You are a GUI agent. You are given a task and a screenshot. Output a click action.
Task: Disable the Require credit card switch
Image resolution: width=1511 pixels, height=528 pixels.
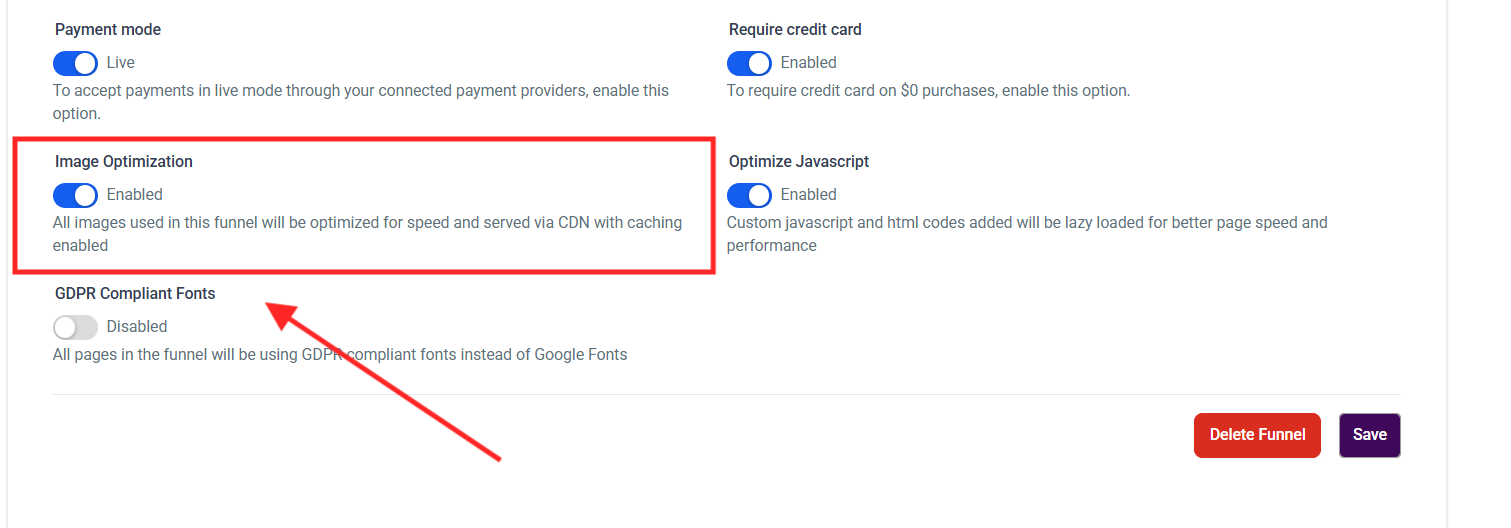point(749,63)
